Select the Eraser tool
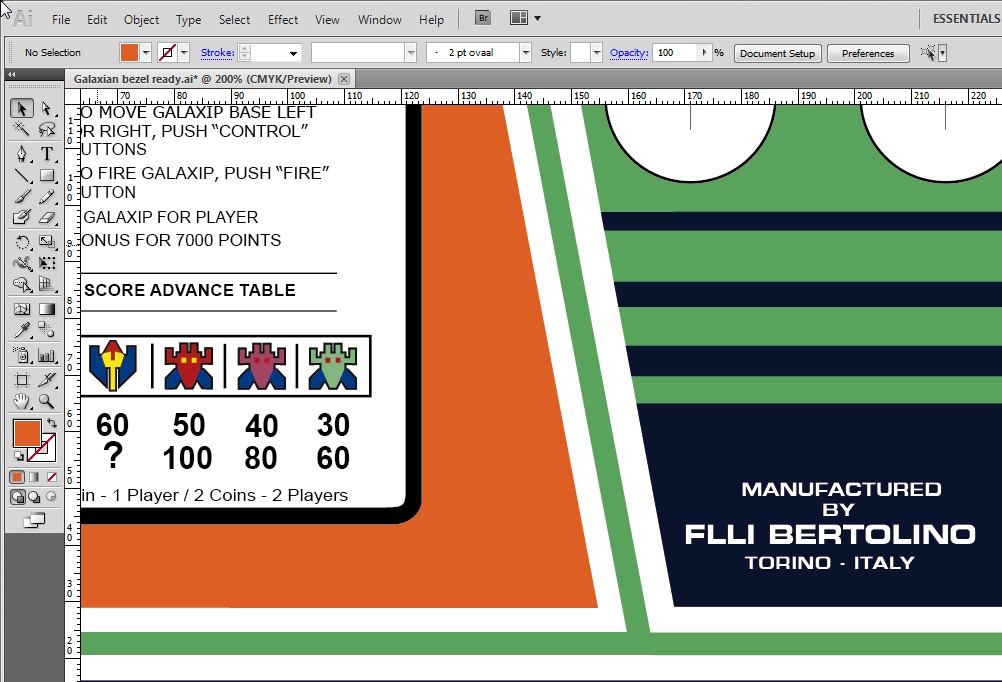1002x682 pixels. pos(47,217)
